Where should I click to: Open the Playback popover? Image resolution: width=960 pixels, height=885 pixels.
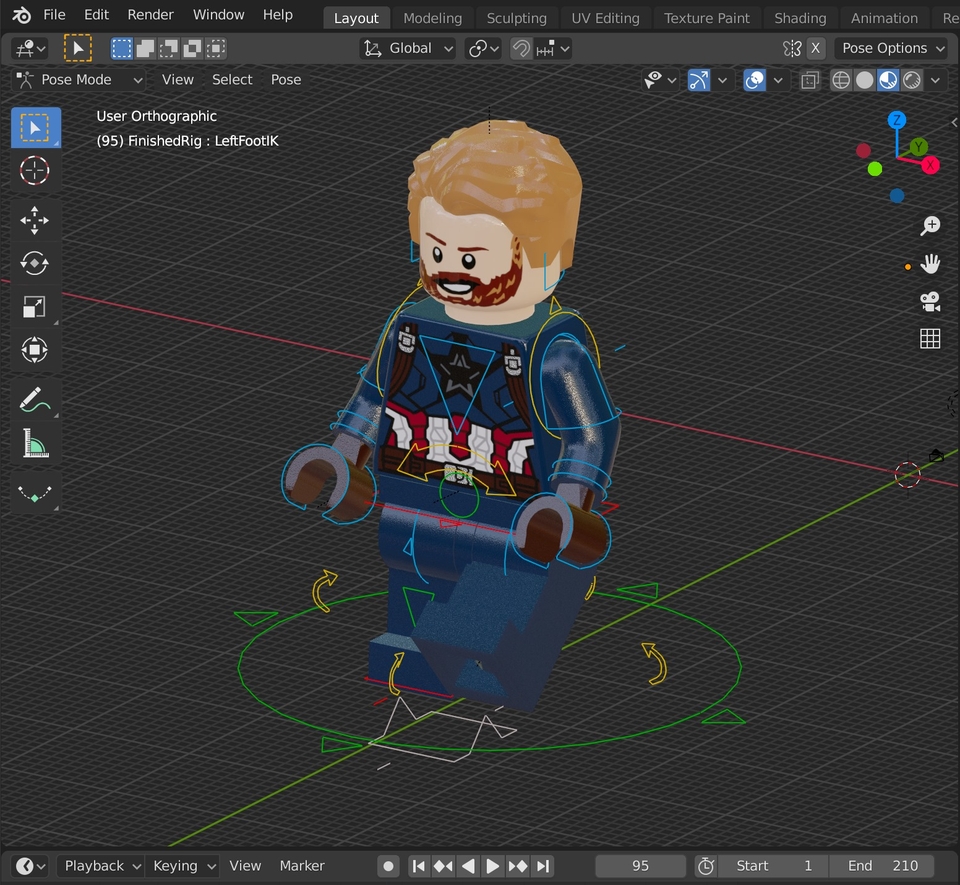pos(101,866)
